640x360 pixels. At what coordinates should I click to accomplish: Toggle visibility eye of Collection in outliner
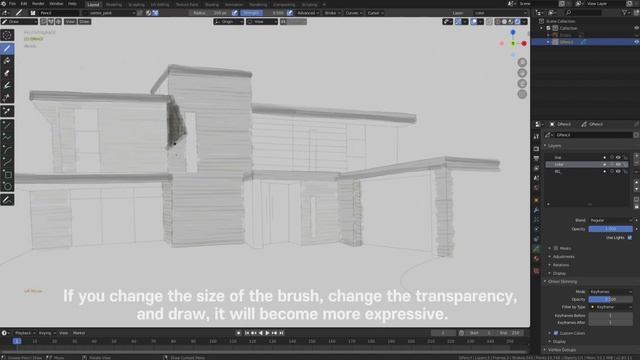point(636,28)
